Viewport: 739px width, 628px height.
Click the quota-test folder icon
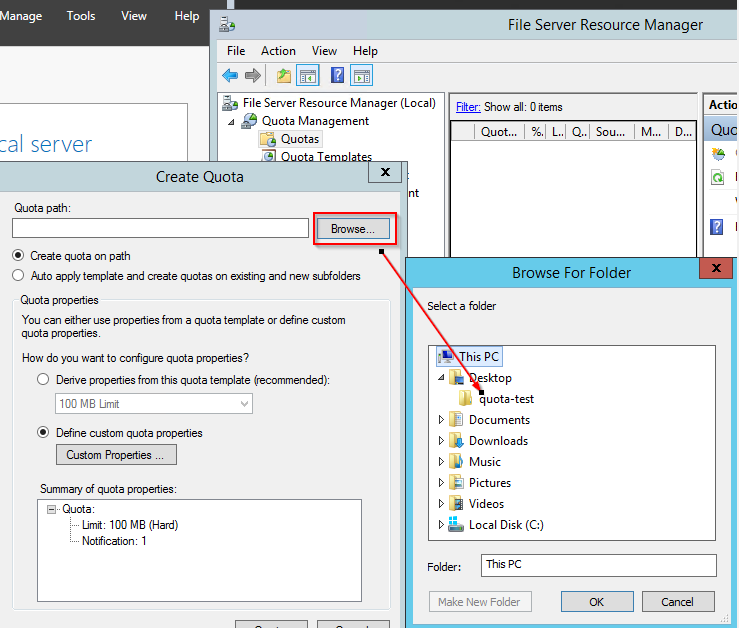click(x=466, y=398)
